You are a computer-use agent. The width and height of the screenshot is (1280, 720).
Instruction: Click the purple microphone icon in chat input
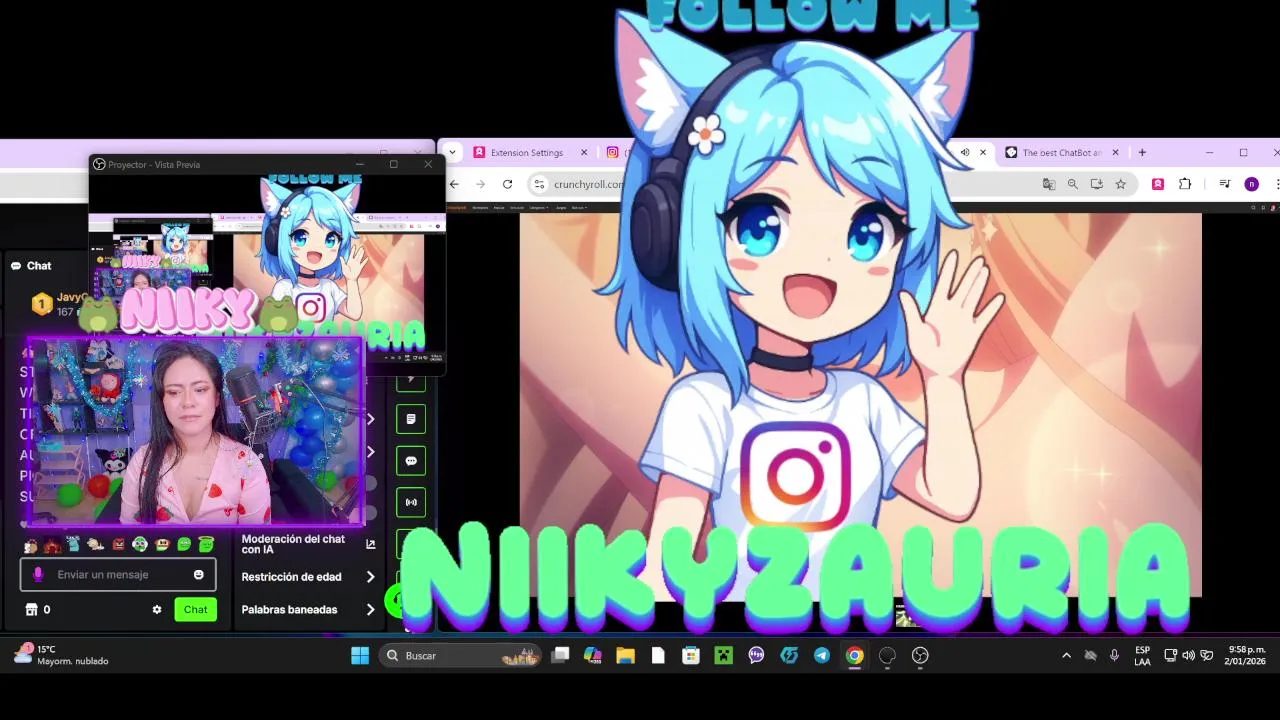(38, 575)
